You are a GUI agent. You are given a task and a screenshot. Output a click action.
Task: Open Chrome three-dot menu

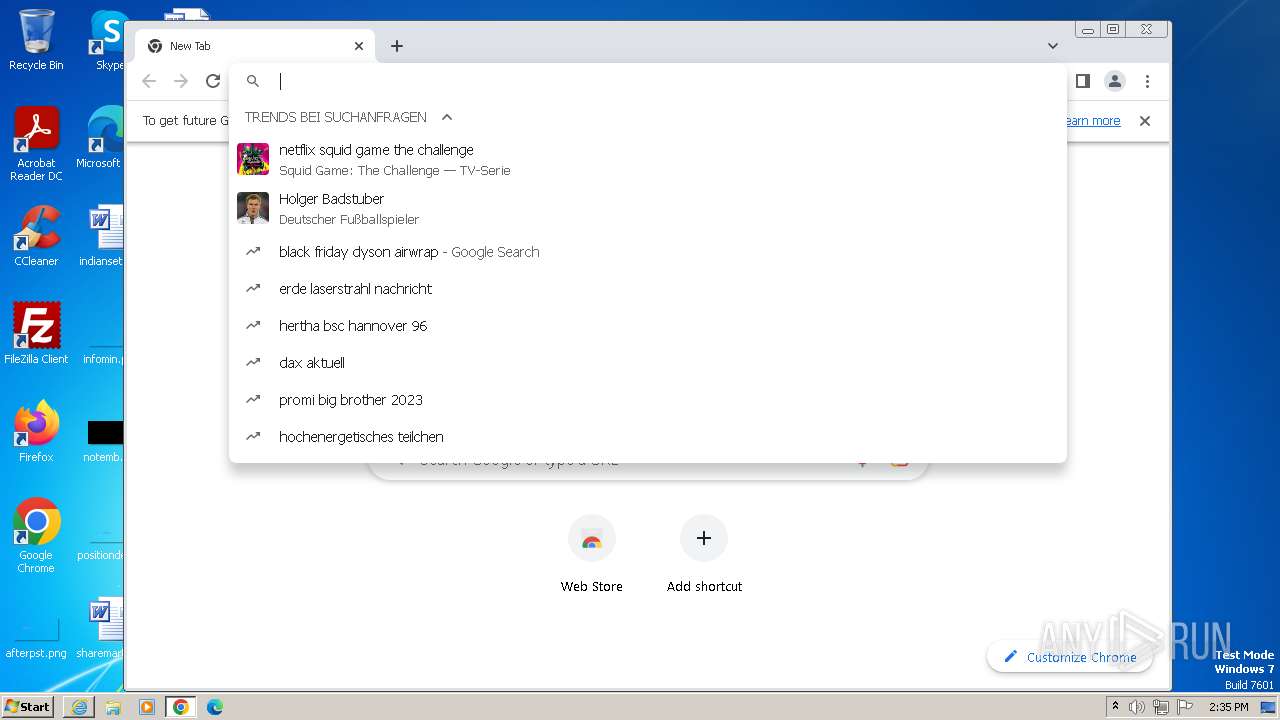[1147, 81]
